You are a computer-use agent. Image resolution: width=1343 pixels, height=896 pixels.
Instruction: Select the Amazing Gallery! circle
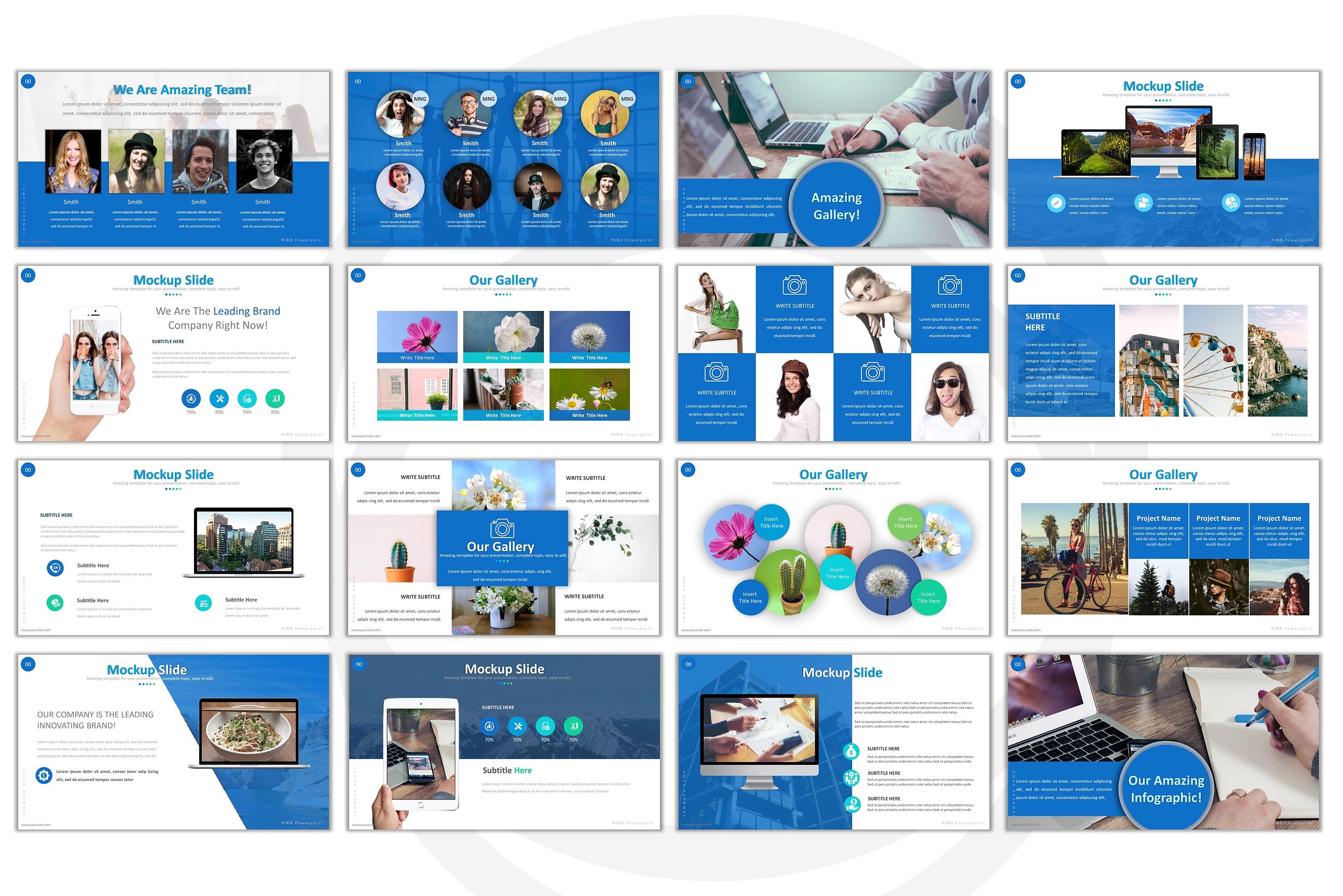click(x=836, y=206)
